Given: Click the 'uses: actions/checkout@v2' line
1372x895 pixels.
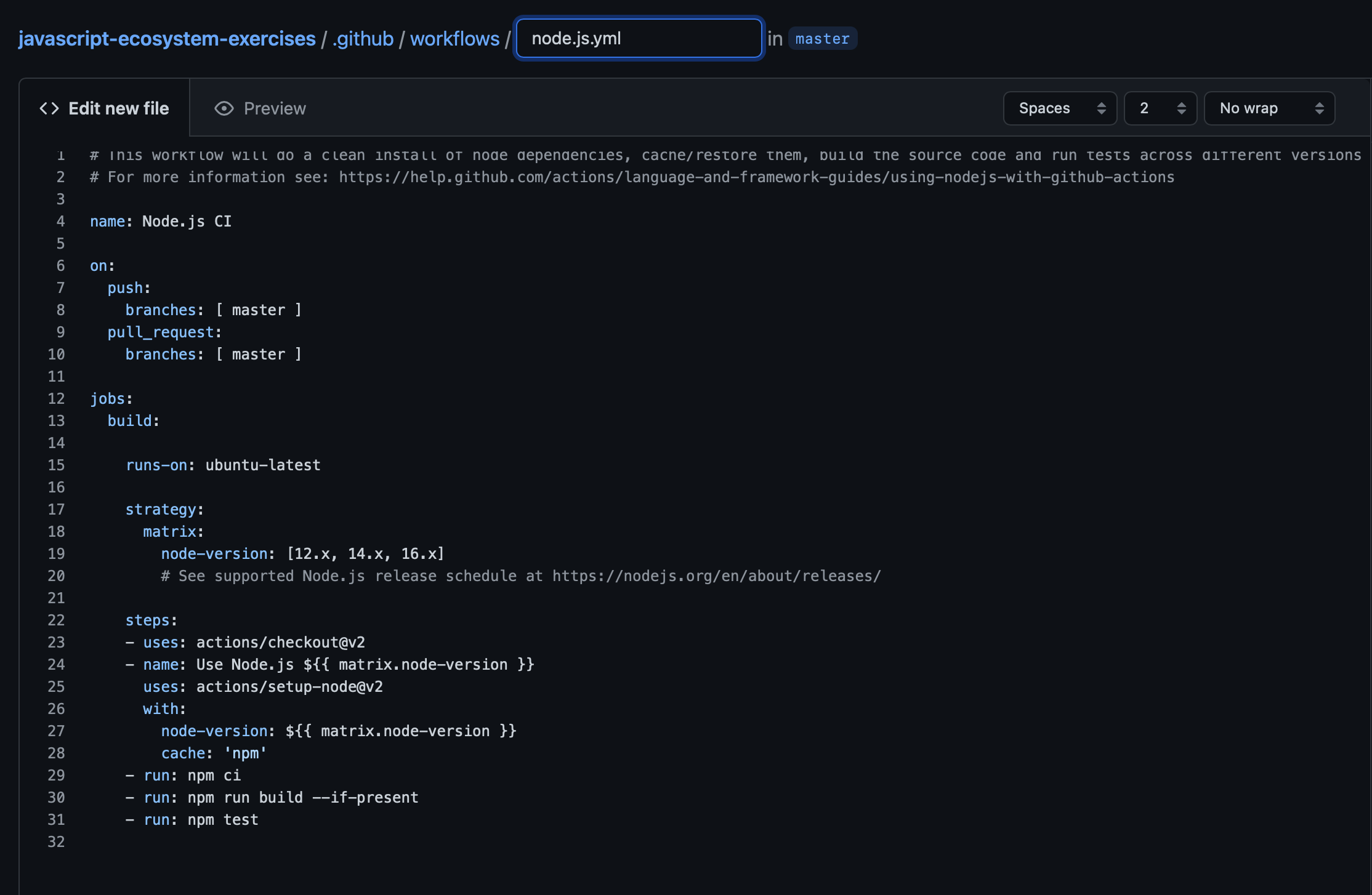Looking at the screenshot, I should (x=246, y=643).
